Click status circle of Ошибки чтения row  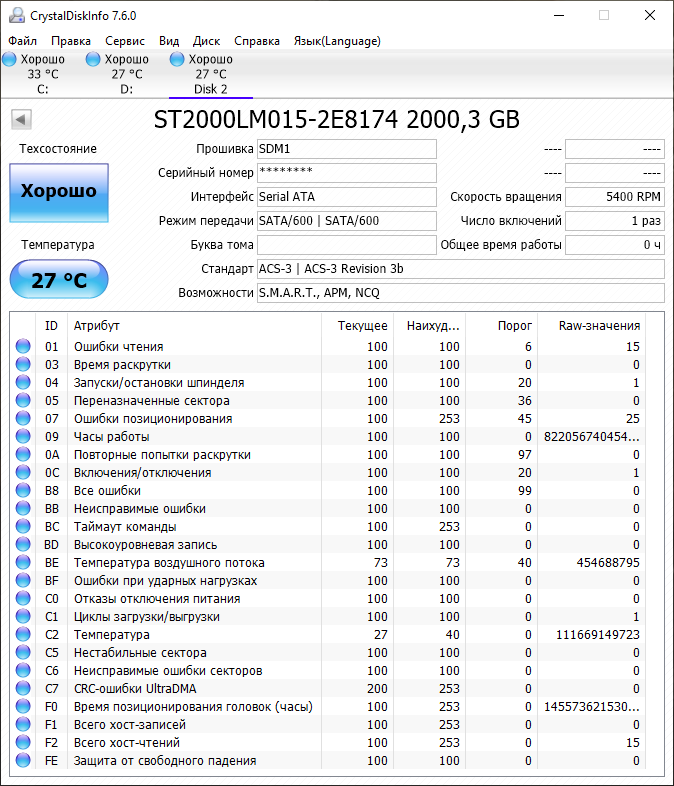click(23, 346)
